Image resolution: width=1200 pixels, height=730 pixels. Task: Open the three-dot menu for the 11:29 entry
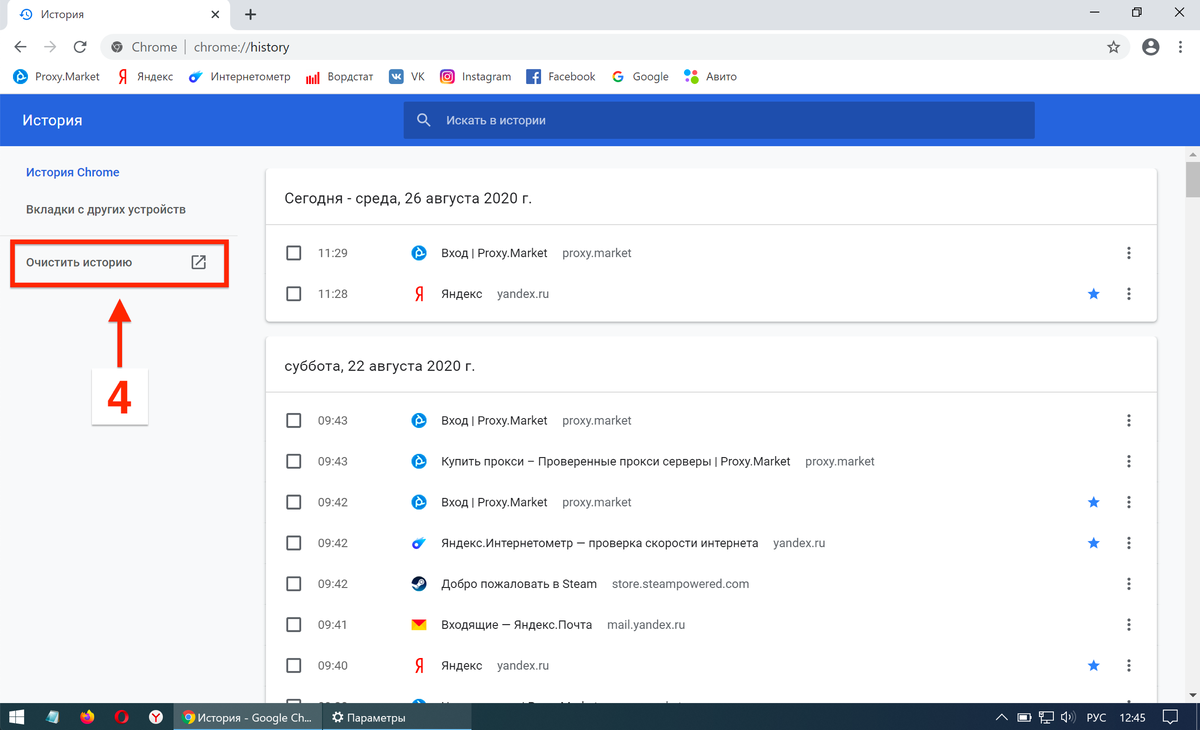pos(1128,253)
